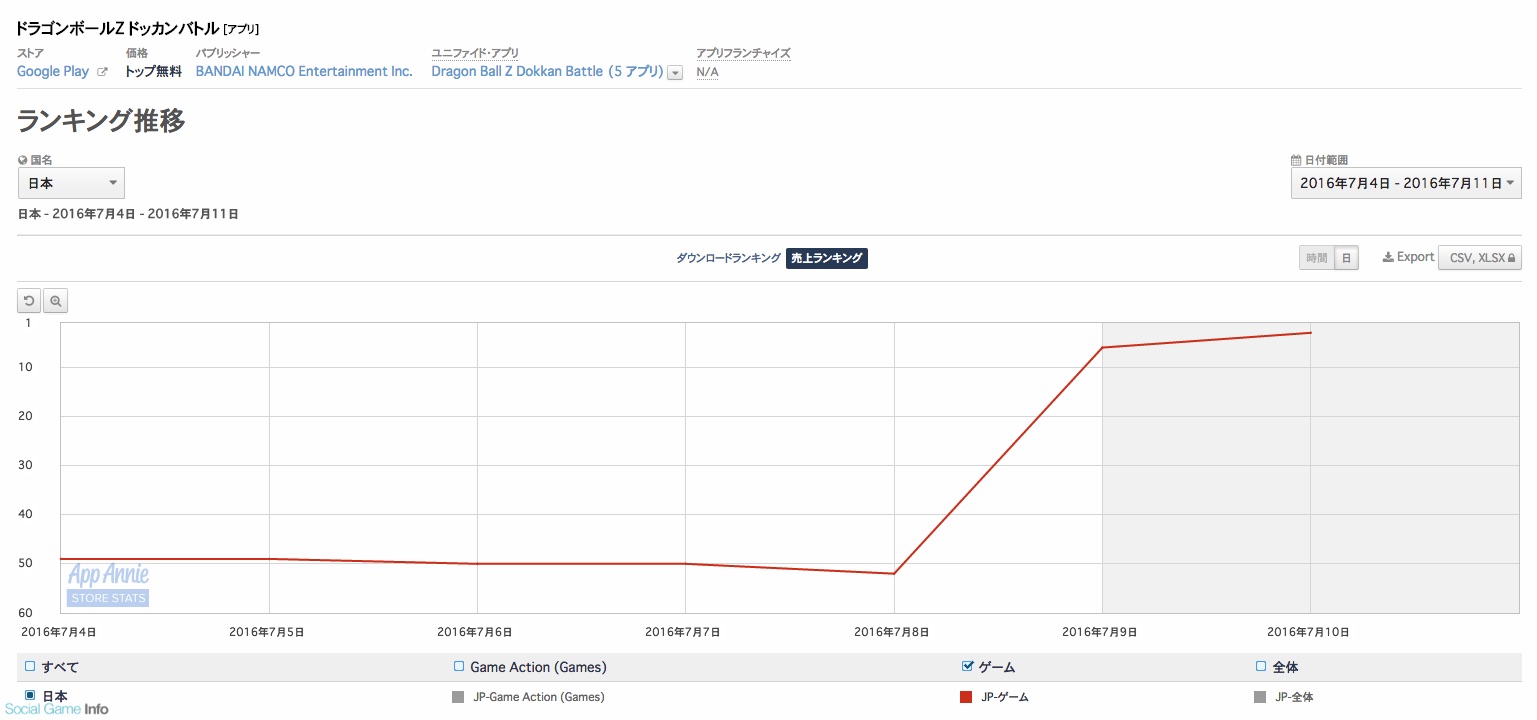This screenshot has height=720, width=1537.
Task: Click the トップ無料 price text
Action: tap(153, 72)
